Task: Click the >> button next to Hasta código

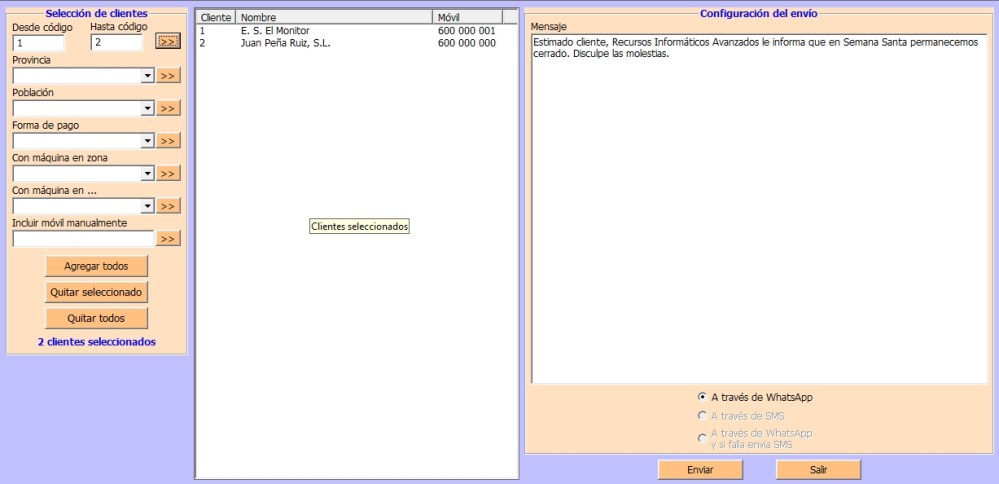Action: click(x=168, y=42)
